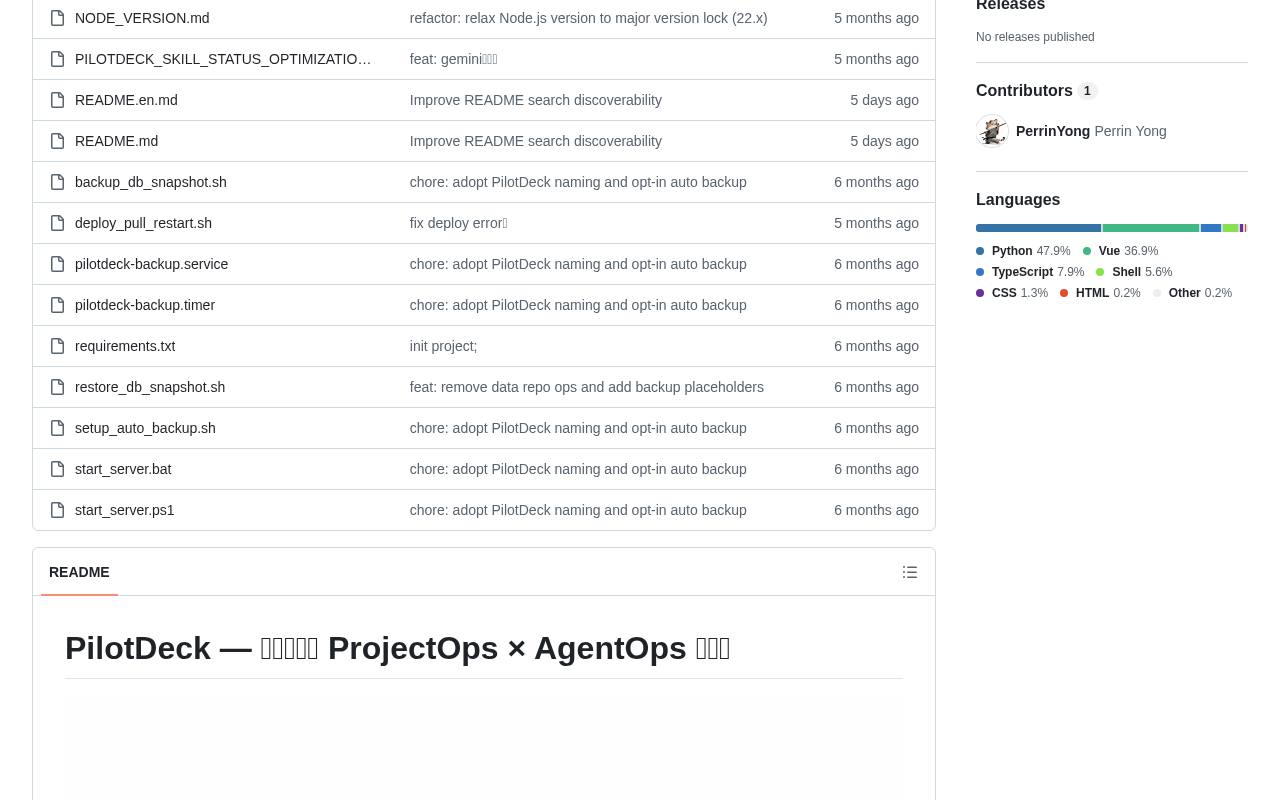The height and width of the screenshot is (800, 1280).
Task: Open the README.en.md file
Action: [126, 100]
